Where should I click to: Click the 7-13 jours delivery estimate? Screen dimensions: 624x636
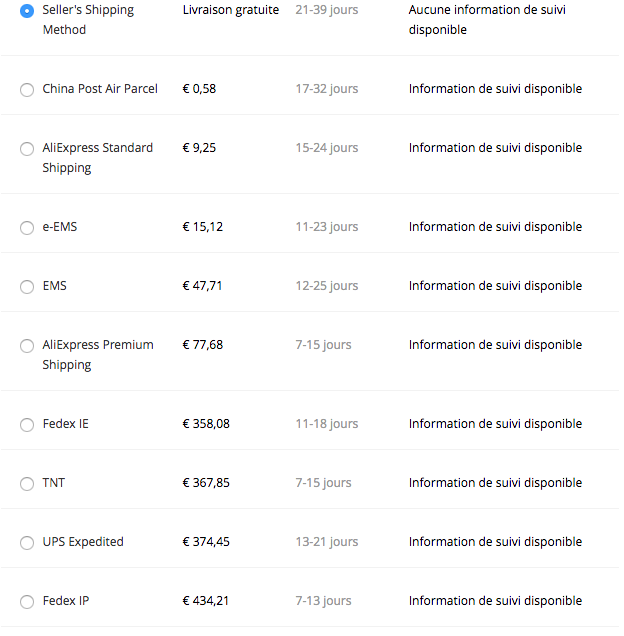point(323,601)
